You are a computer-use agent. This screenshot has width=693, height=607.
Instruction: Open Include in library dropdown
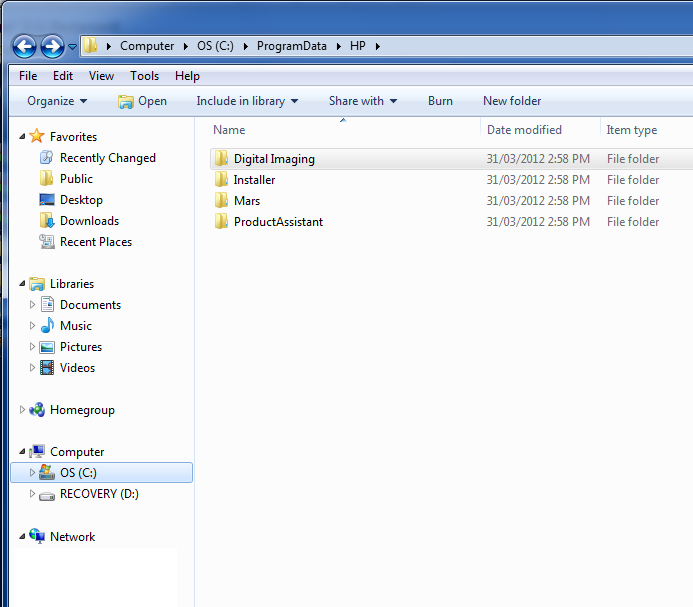coord(247,101)
